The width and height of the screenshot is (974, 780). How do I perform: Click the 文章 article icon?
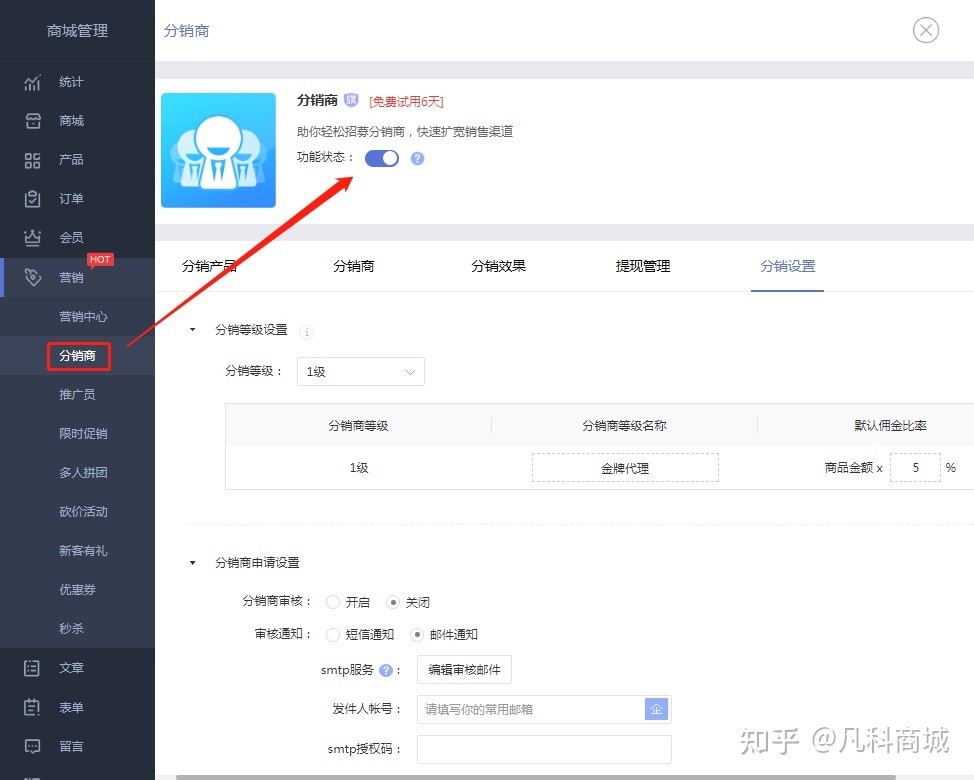32,668
